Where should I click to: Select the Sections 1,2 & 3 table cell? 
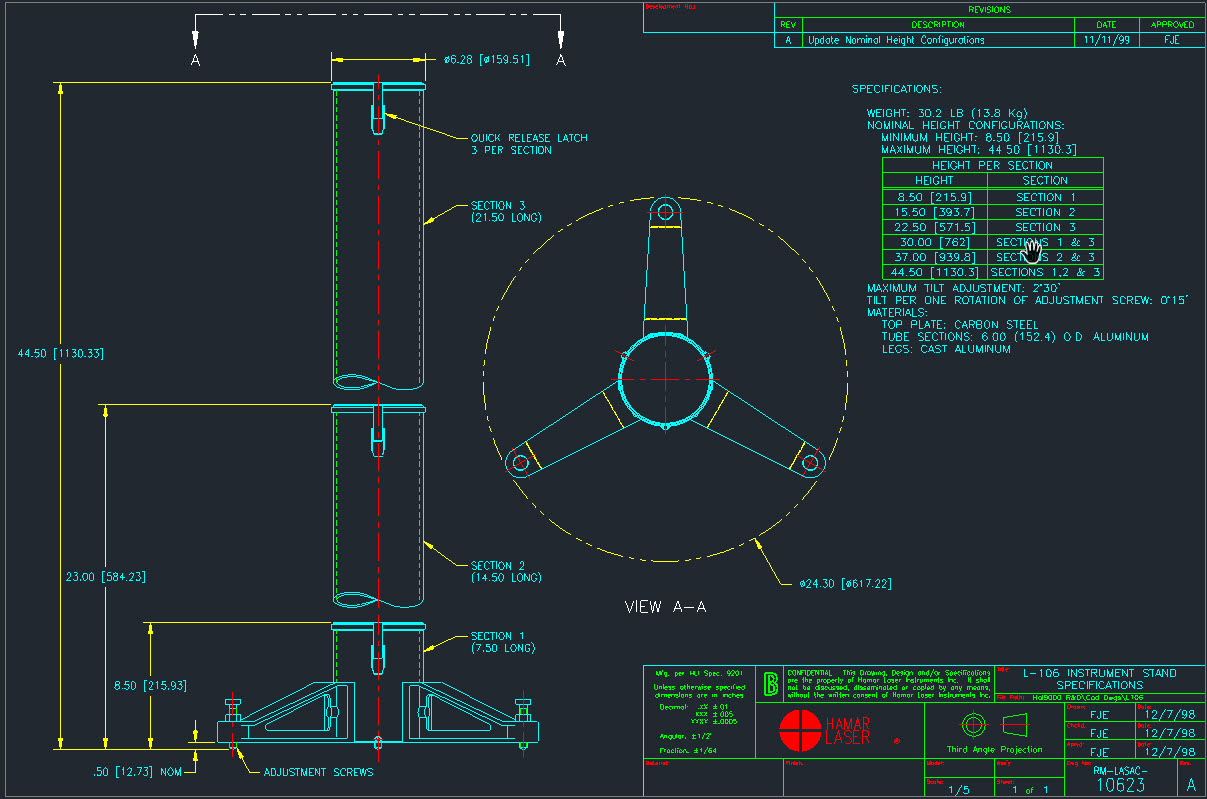pyautogui.click(x=1045, y=272)
